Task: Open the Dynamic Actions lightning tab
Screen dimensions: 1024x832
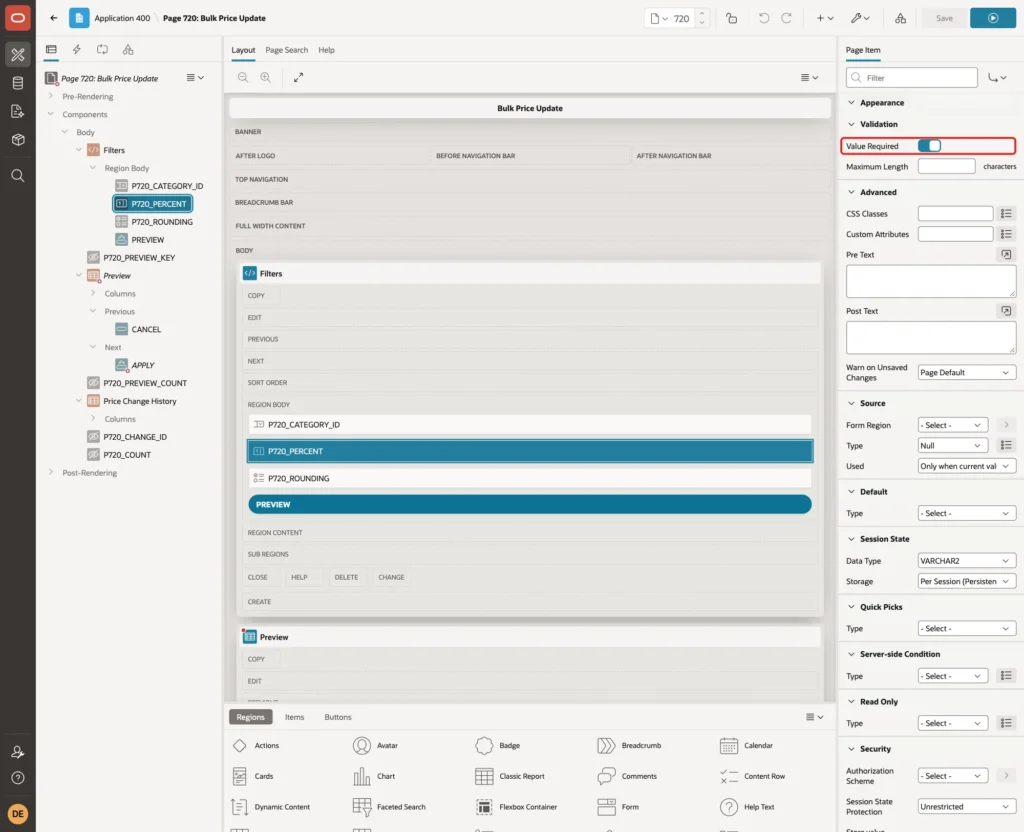Action: click(x=76, y=50)
